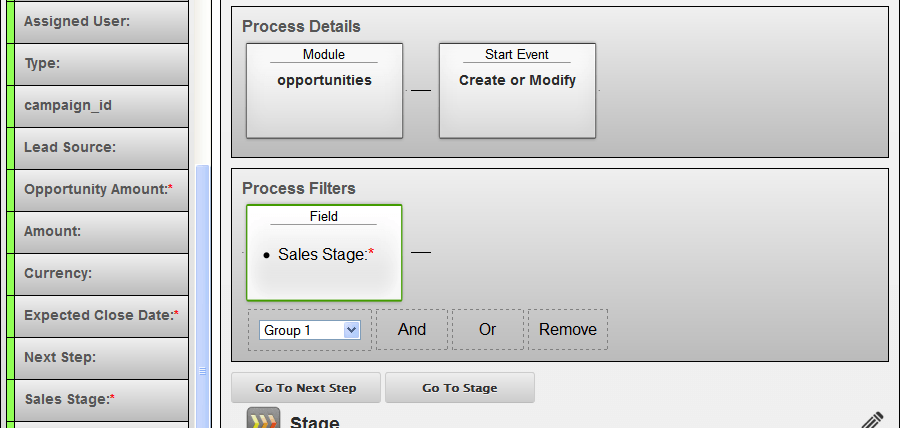
Task: Select Next Step field in list
Action: 101,357
